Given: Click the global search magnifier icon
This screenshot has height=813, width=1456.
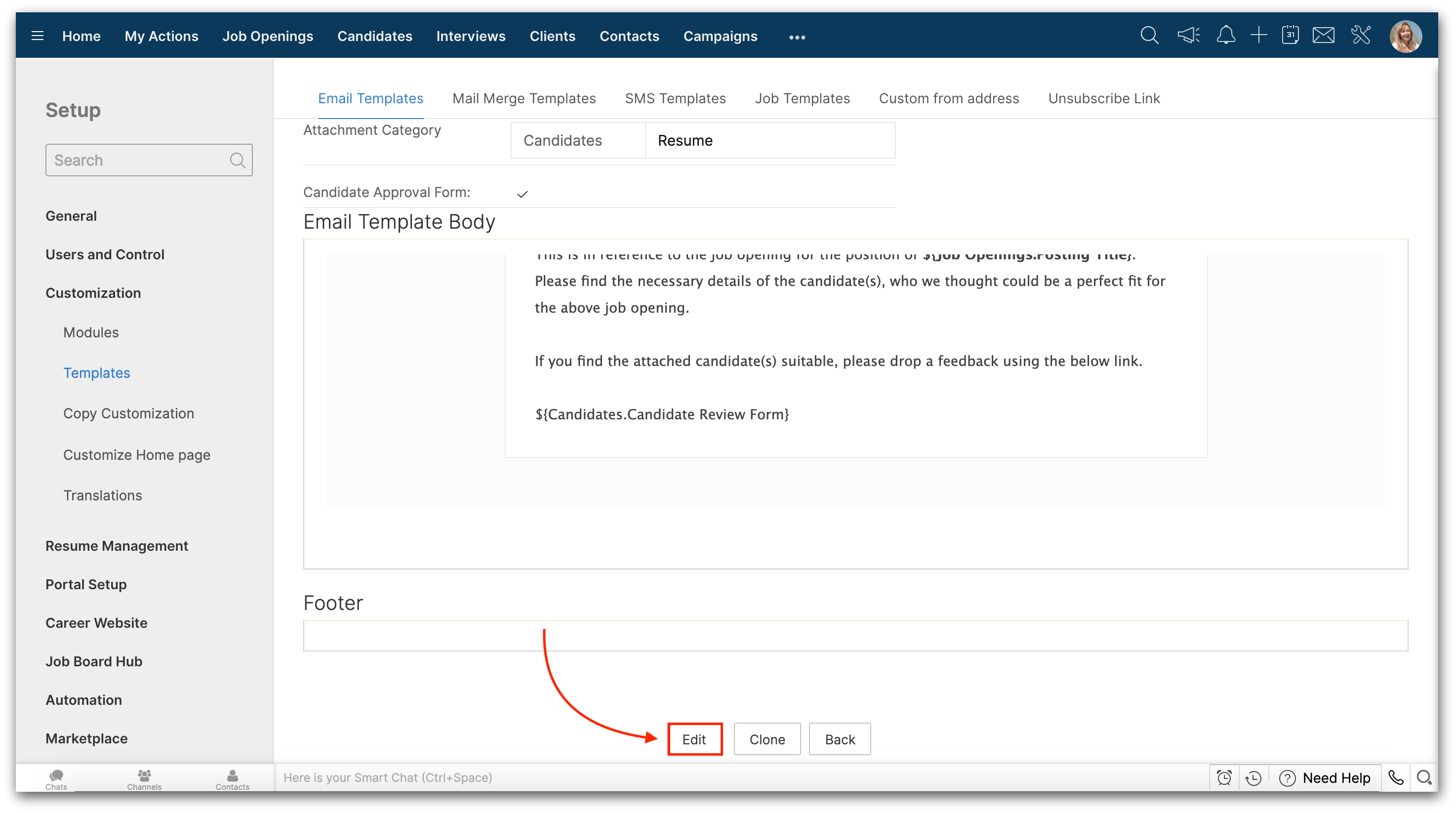Looking at the screenshot, I should click(1149, 36).
